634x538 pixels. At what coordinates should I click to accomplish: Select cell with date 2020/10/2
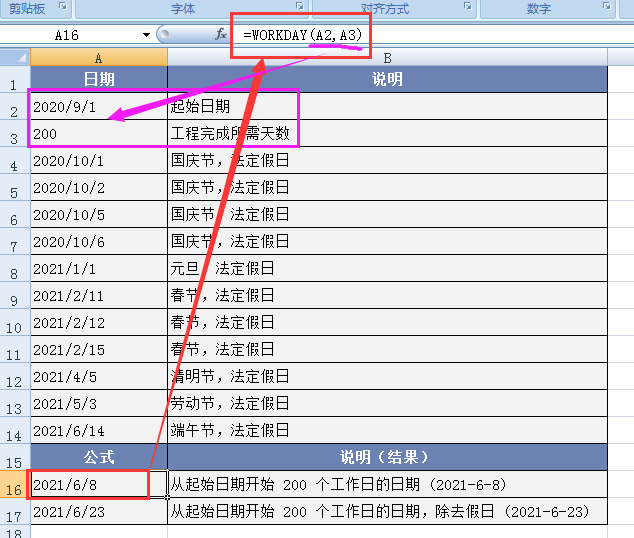click(x=99, y=188)
